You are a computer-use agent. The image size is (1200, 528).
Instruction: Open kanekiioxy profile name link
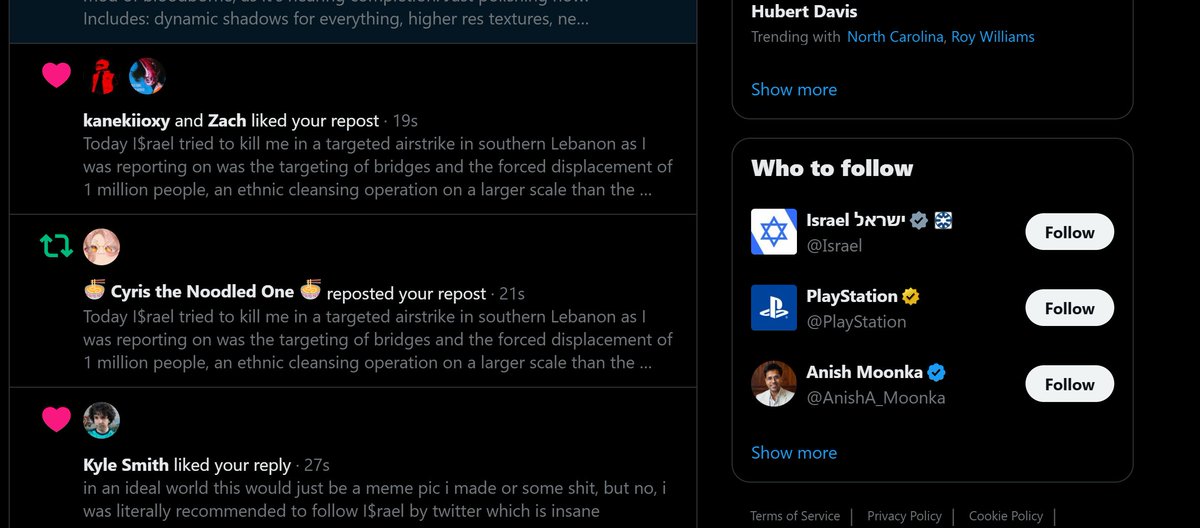point(126,120)
